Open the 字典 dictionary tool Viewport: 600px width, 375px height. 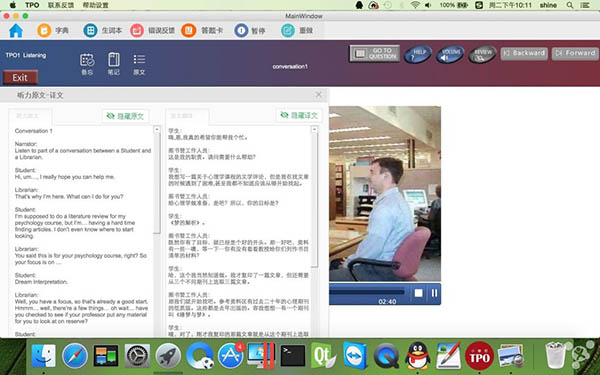click(53, 31)
